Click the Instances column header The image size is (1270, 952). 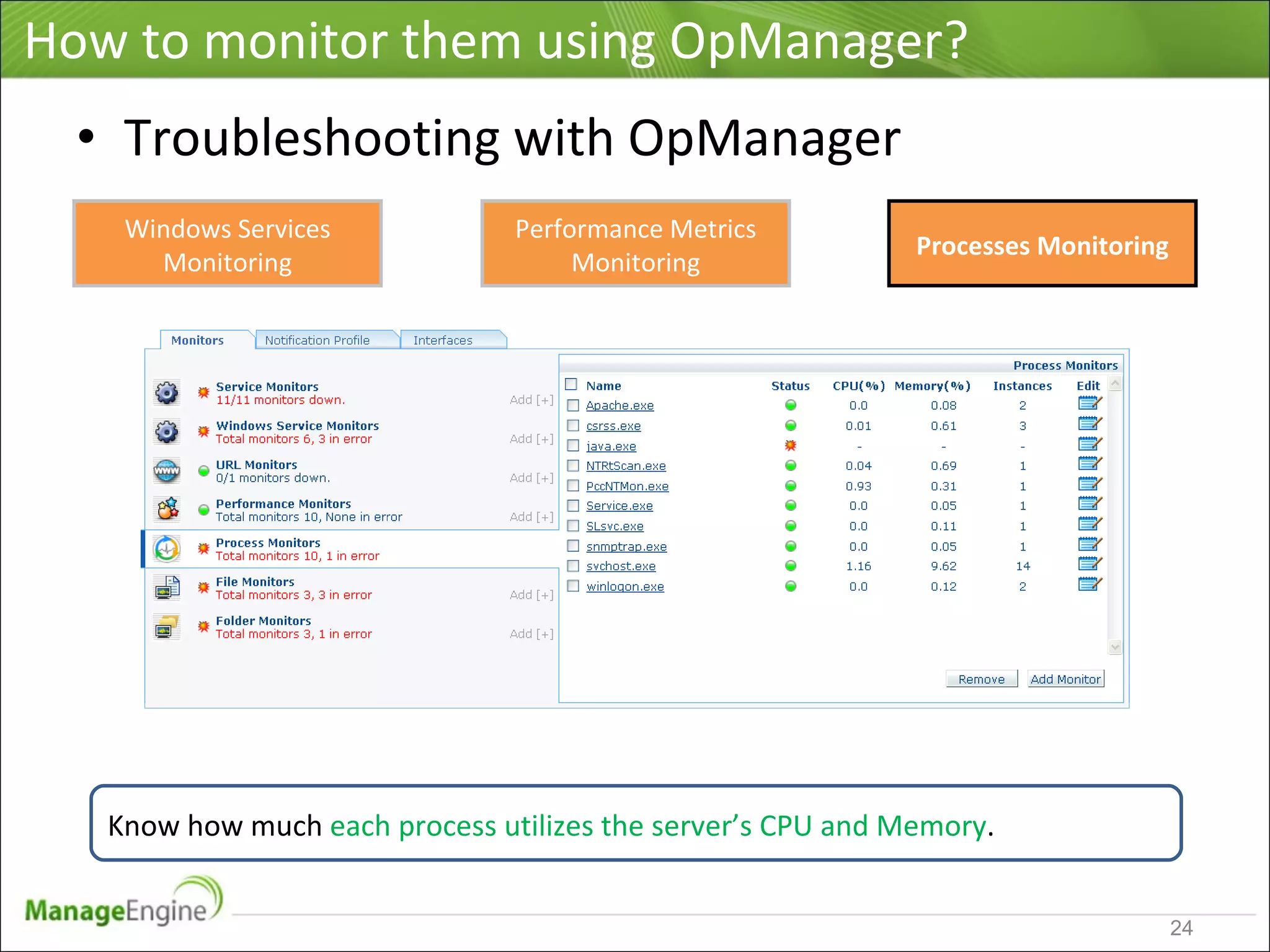(x=1023, y=386)
